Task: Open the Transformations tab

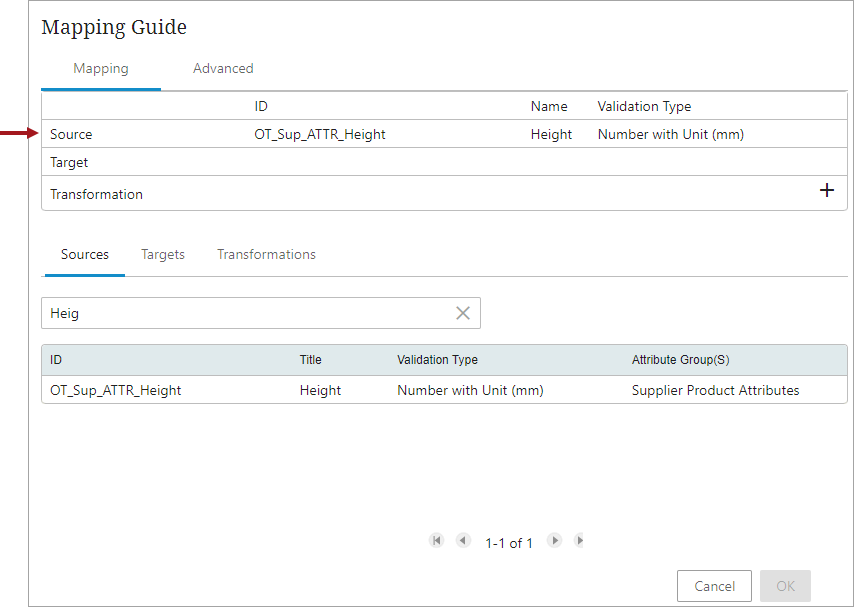Action: [x=266, y=255]
